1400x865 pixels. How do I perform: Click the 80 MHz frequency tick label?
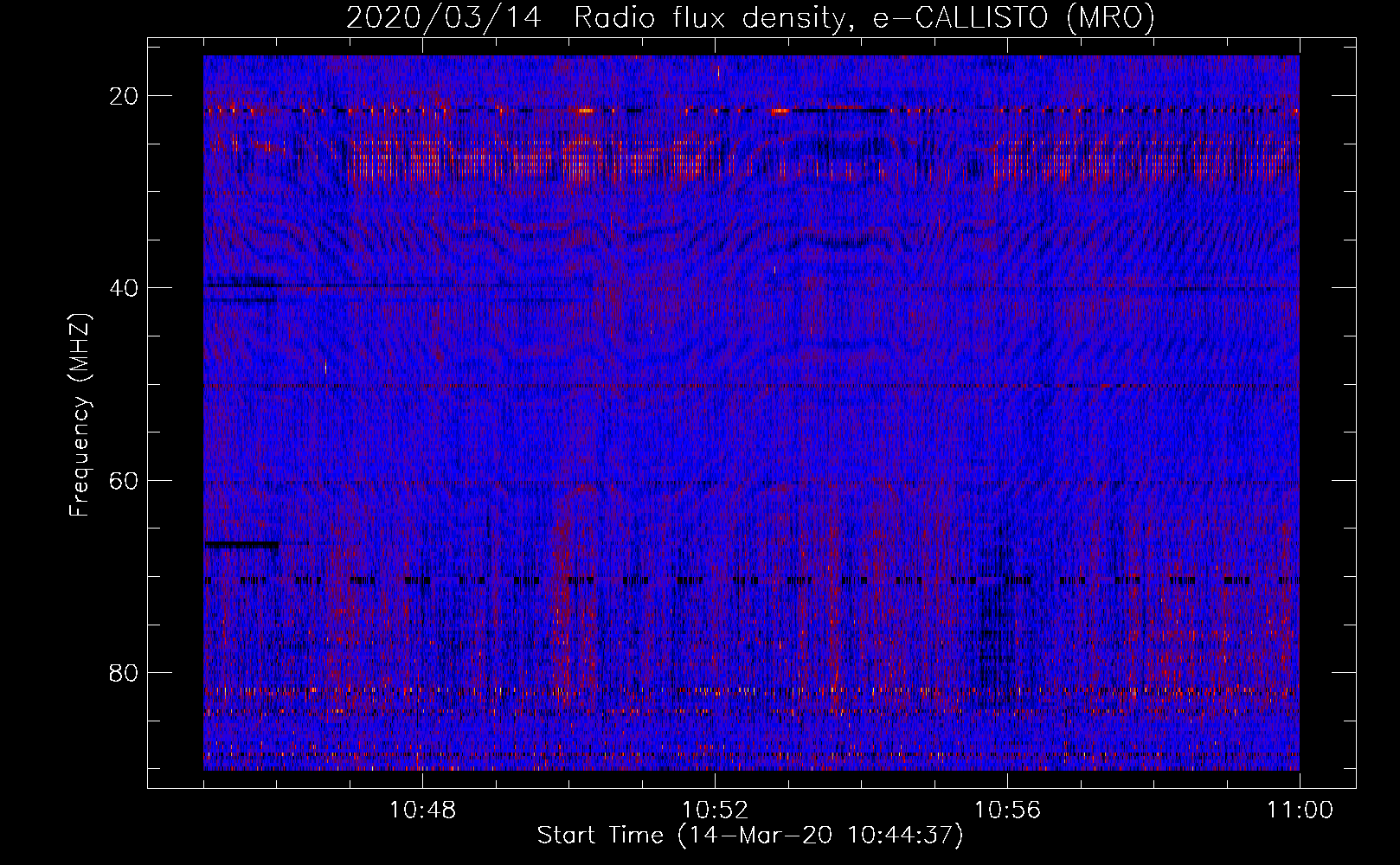click(124, 672)
